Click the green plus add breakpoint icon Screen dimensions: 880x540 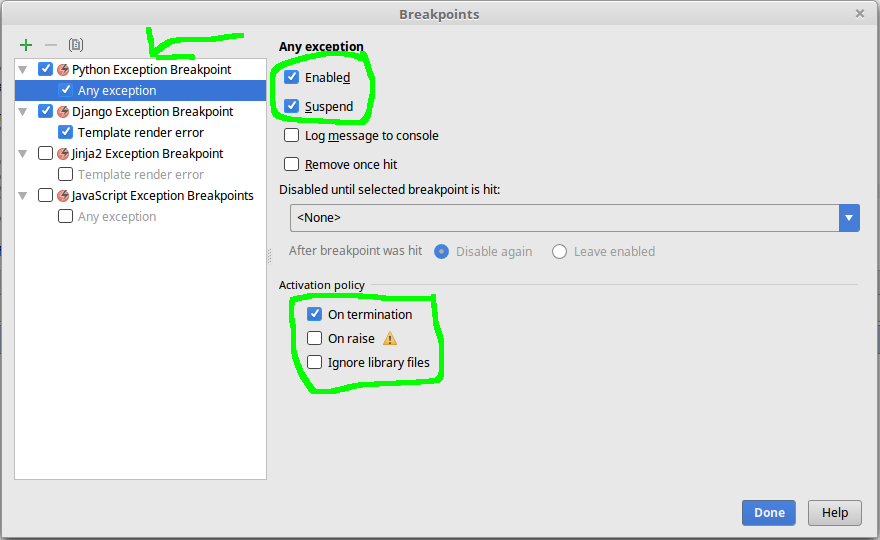point(26,45)
